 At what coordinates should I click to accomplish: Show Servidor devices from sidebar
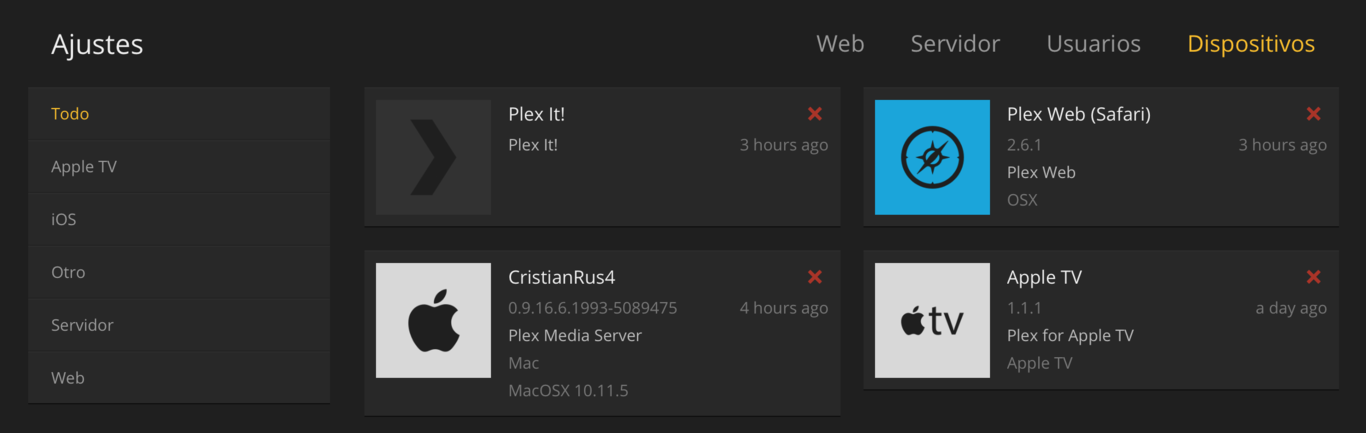(179, 325)
